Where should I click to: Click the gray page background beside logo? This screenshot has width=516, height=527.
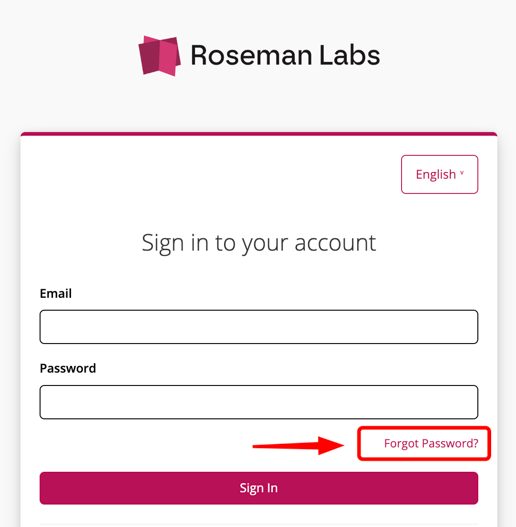(x=67, y=55)
